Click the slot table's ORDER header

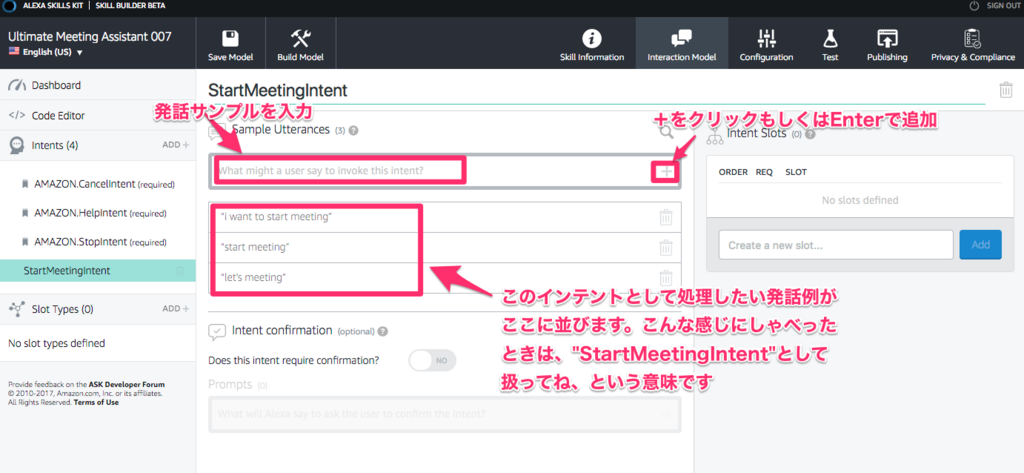coord(733,172)
